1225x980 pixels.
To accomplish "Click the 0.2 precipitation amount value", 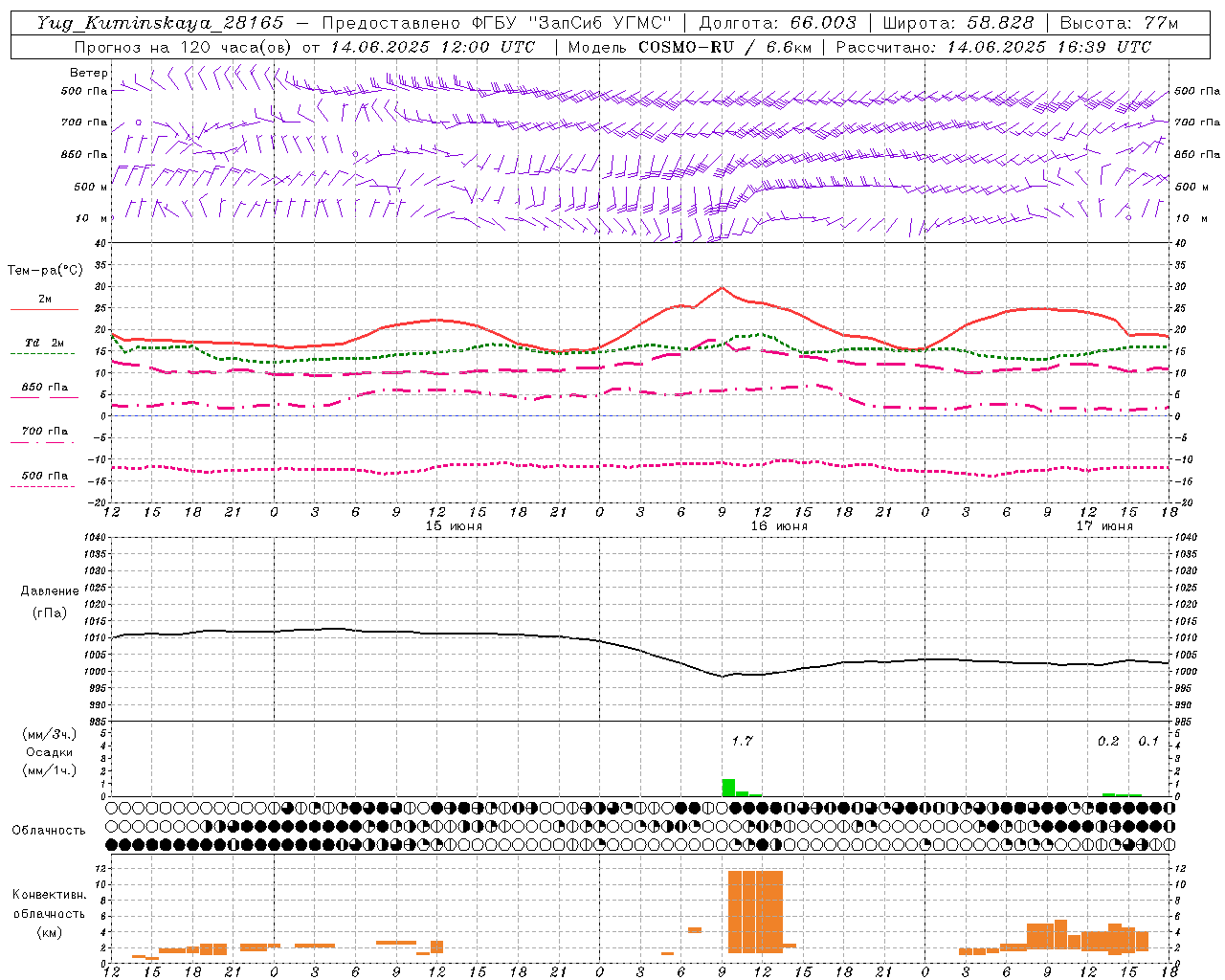I will tap(1108, 741).
